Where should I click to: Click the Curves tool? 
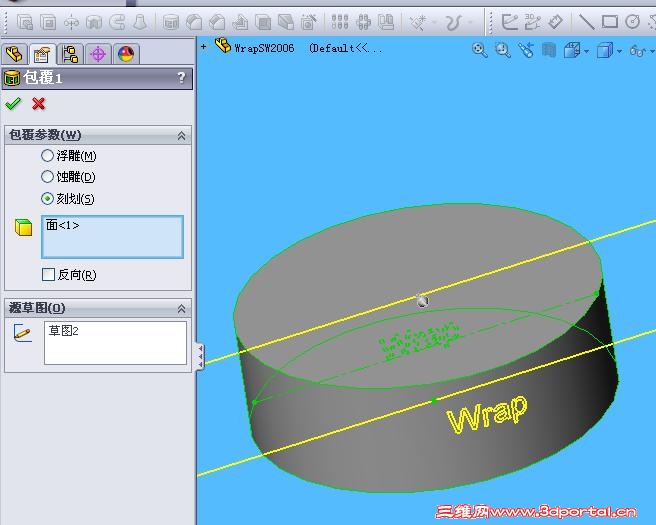point(453,22)
